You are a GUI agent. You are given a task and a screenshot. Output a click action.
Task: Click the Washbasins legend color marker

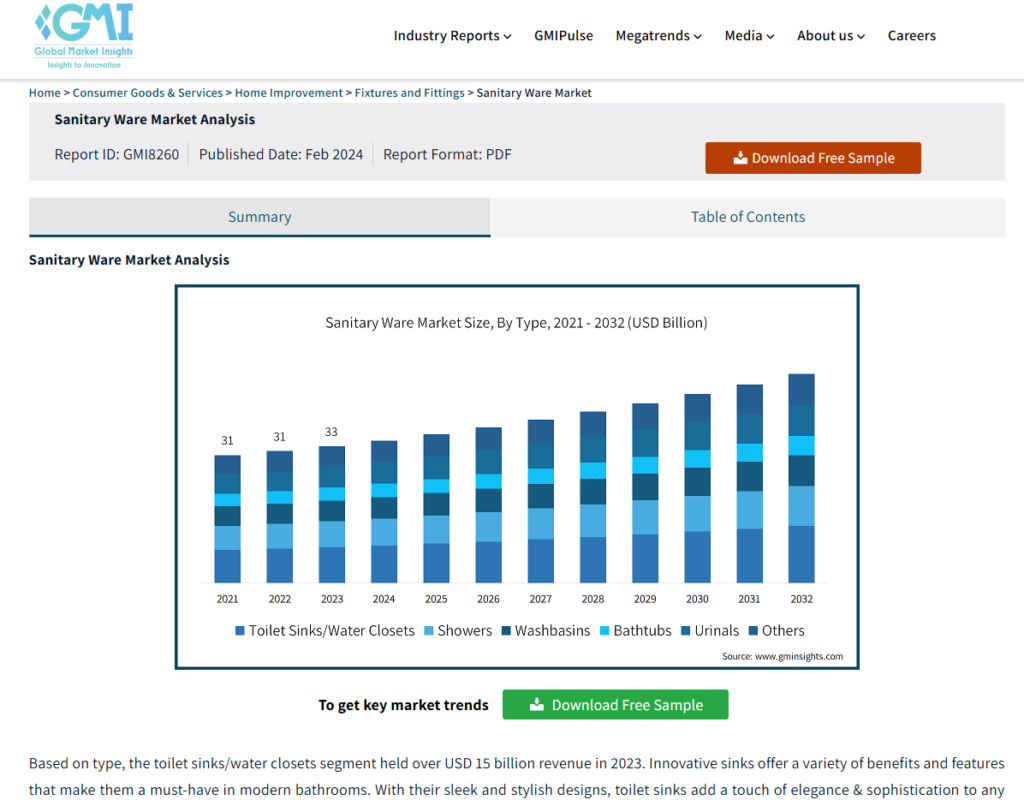pos(506,631)
